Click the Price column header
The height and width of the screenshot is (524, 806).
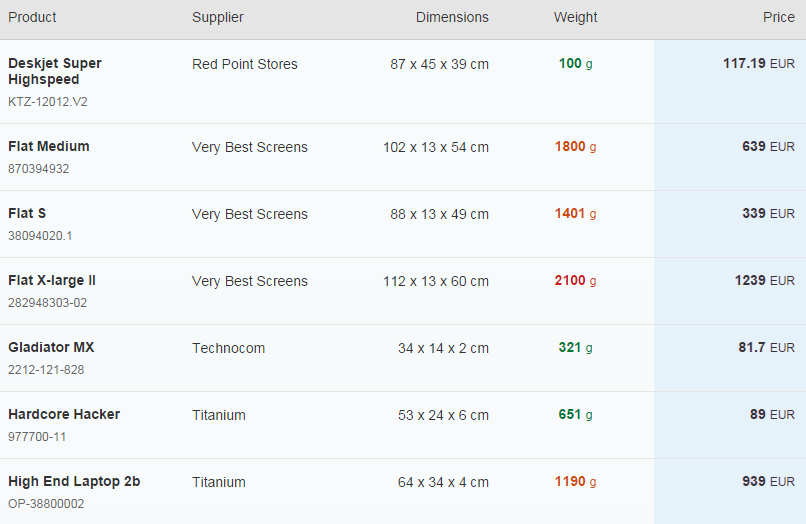(x=778, y=17)
